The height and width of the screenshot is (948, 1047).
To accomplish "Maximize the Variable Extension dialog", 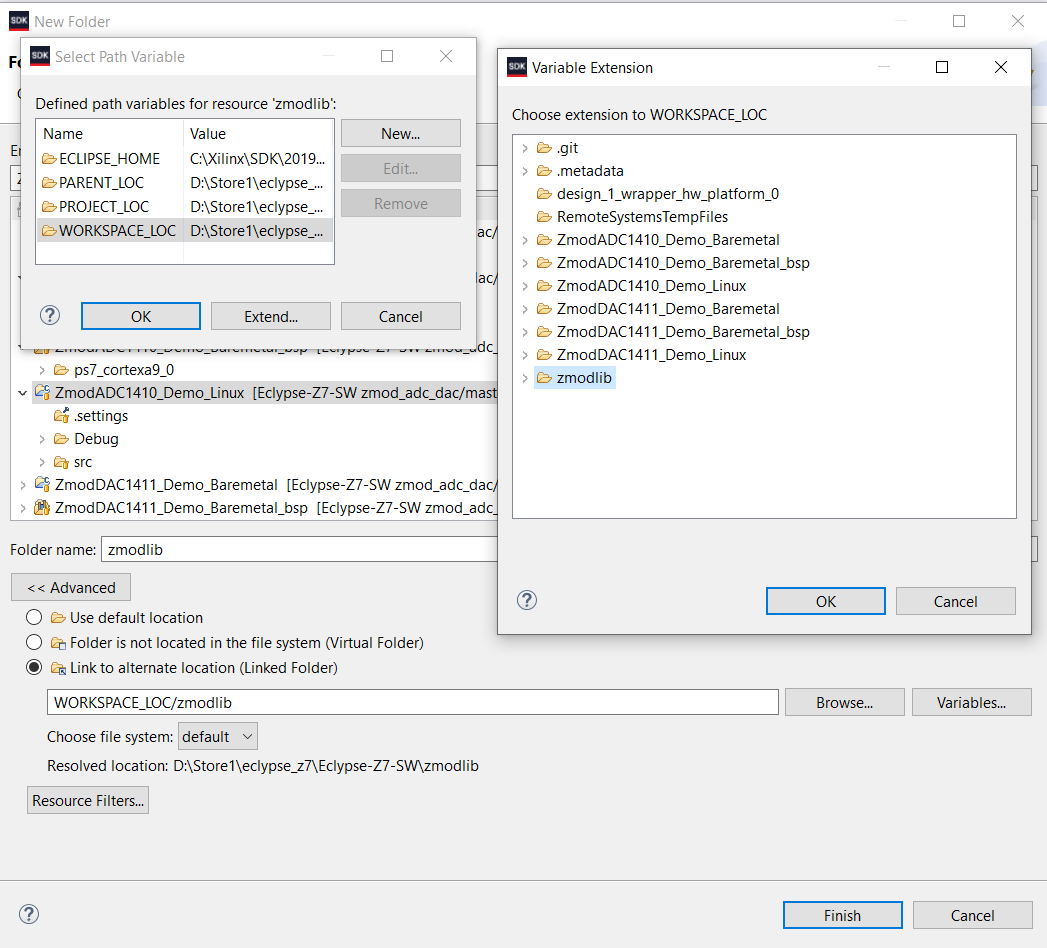I will click(941, 67).
